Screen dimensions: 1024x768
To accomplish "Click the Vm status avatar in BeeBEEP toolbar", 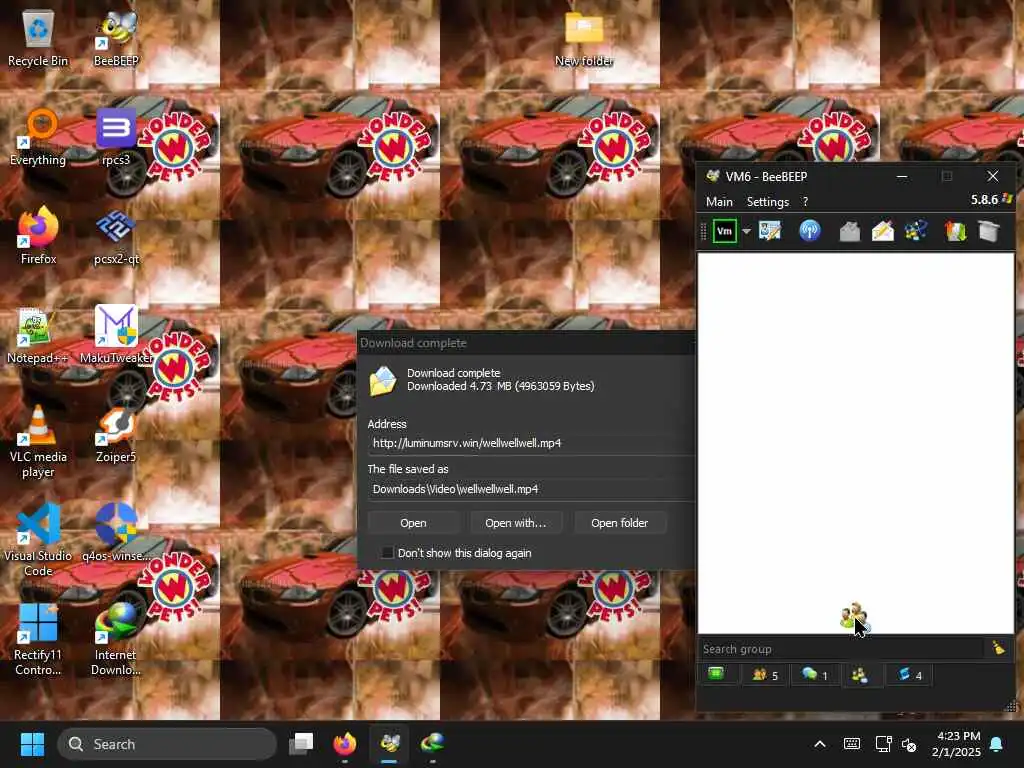I will pyautogui.click(x=724, y=231).
